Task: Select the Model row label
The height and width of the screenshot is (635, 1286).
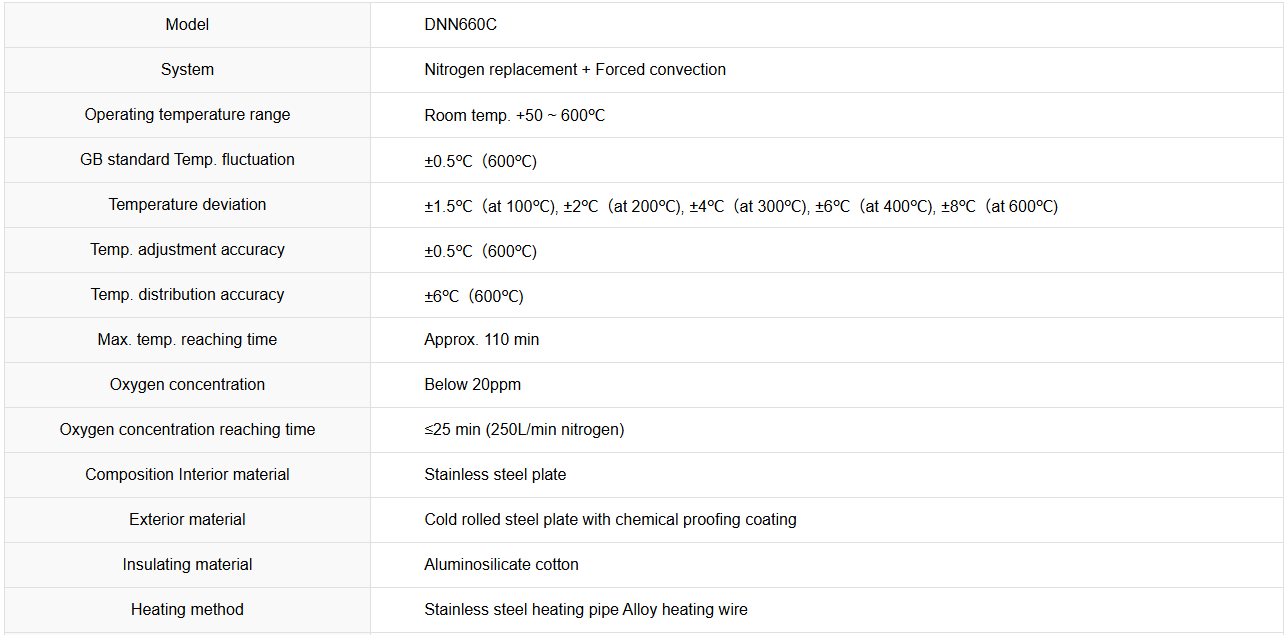Action: click(x=187, y=25)
